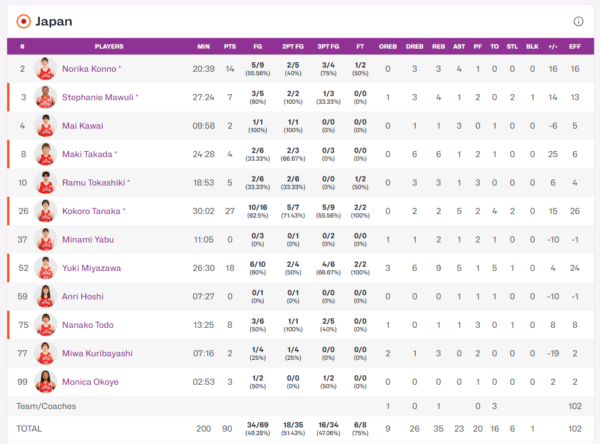This screenshot has height=444, width=600.
Task: Click Kokoro Tanaka's avatar image
Action: pos(45,212)
